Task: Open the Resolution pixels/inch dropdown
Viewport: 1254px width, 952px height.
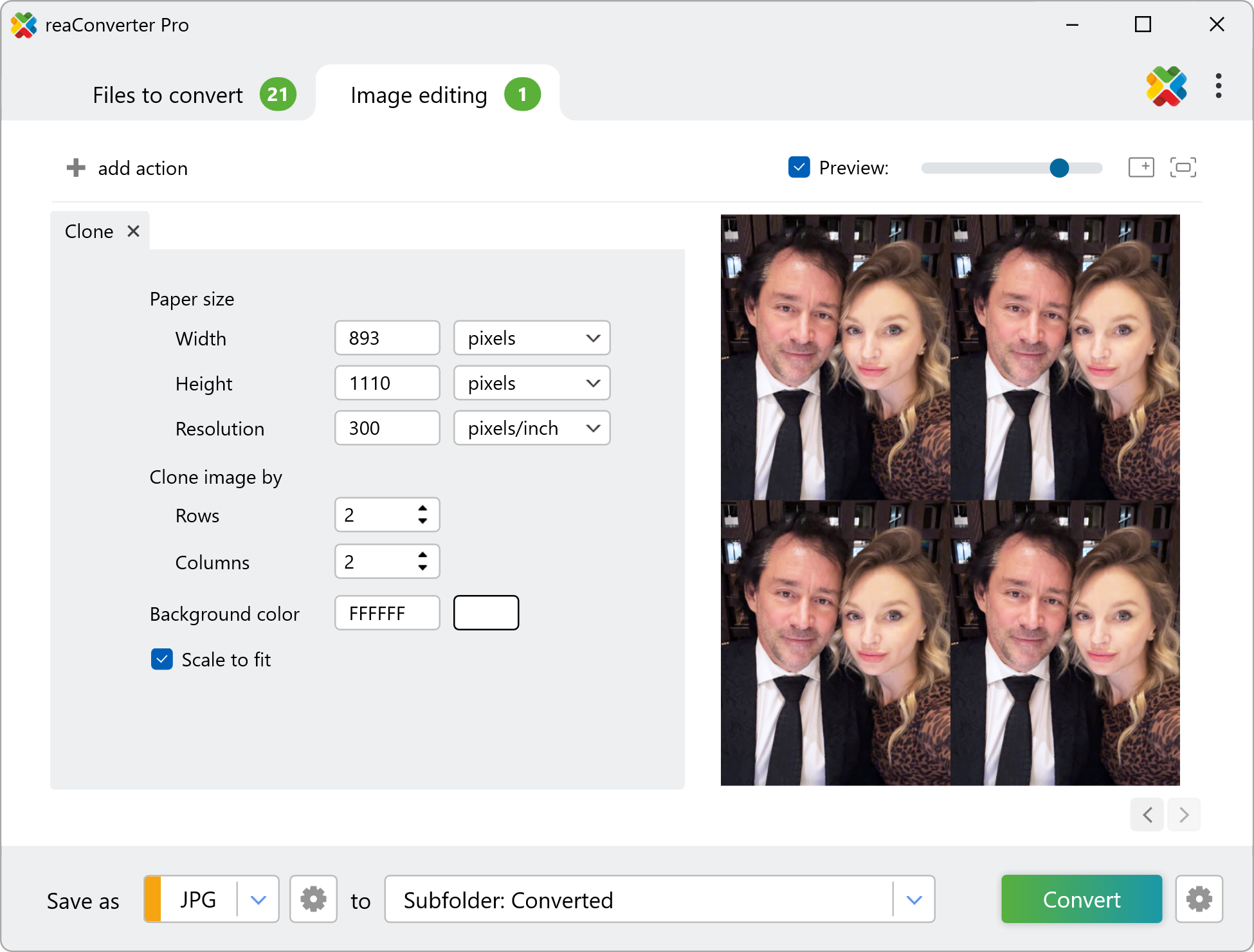Action: pyautogui.click(x=531, y=428)
